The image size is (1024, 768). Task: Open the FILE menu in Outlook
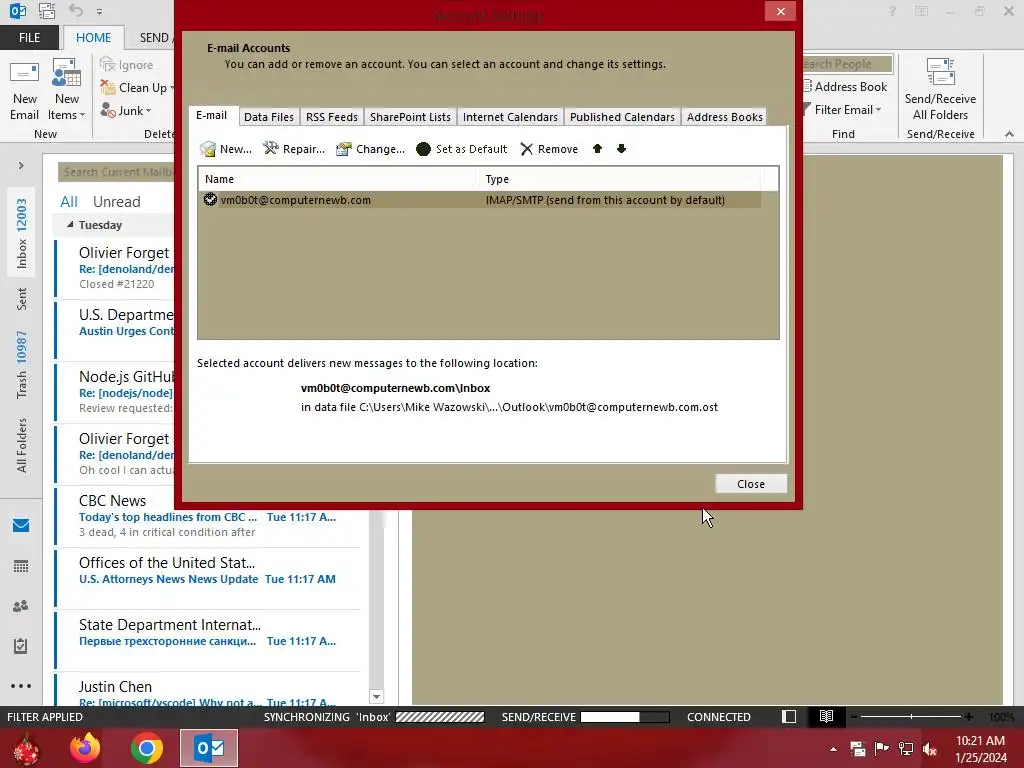click(29, 38)
